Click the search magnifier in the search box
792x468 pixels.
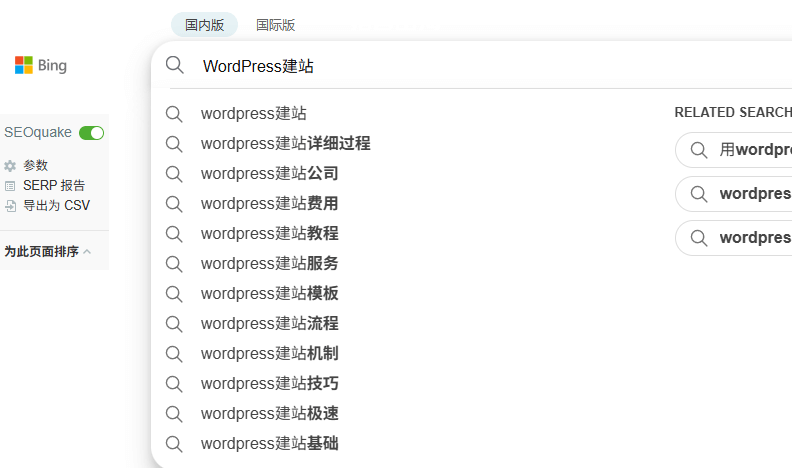click(x=175, y=65)
